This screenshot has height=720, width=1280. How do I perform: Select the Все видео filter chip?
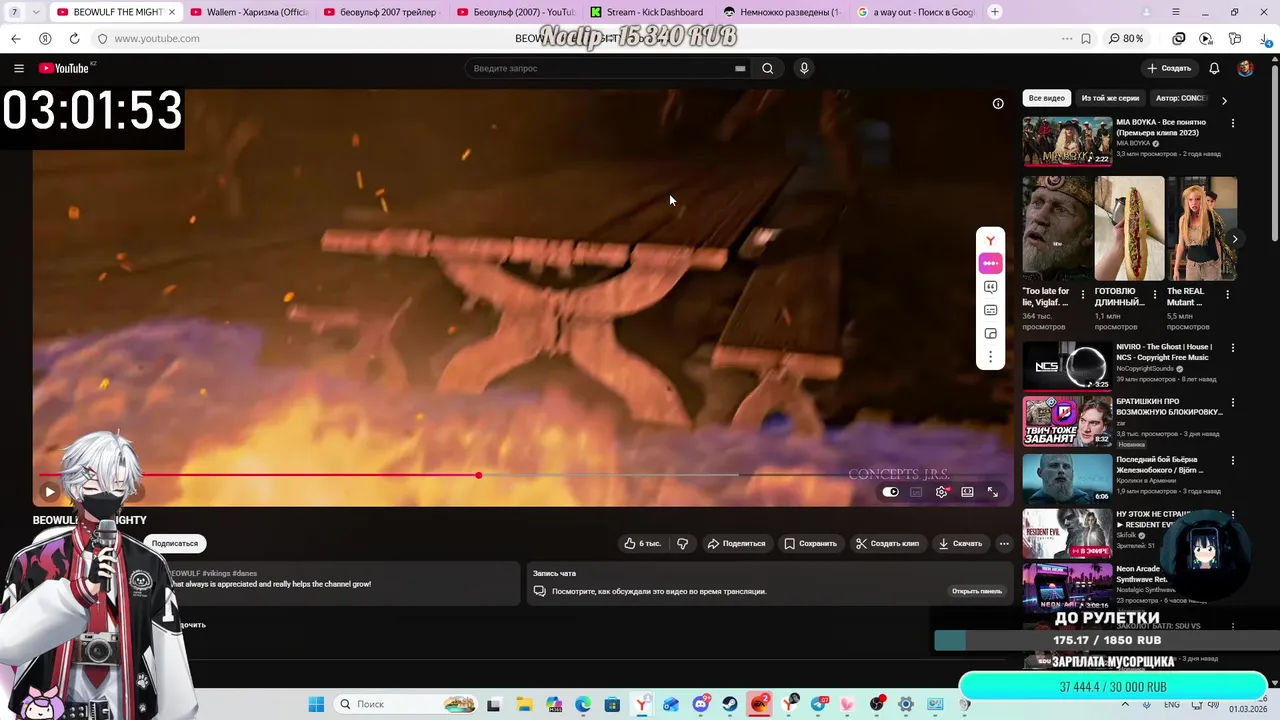point(1047,98)
